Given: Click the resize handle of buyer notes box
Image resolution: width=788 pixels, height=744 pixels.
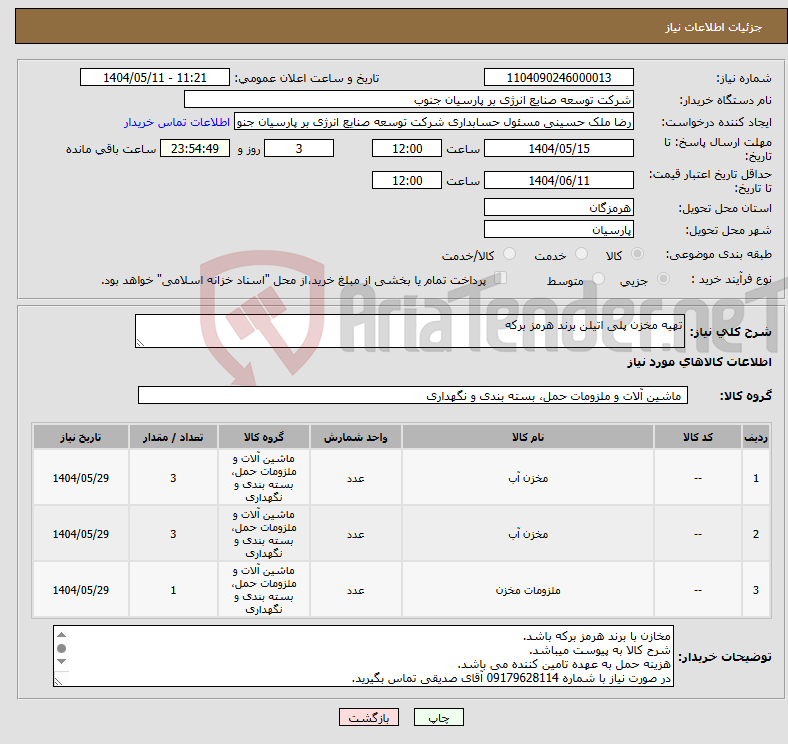Looking at the screenshot, I should (x=59, y=681).
